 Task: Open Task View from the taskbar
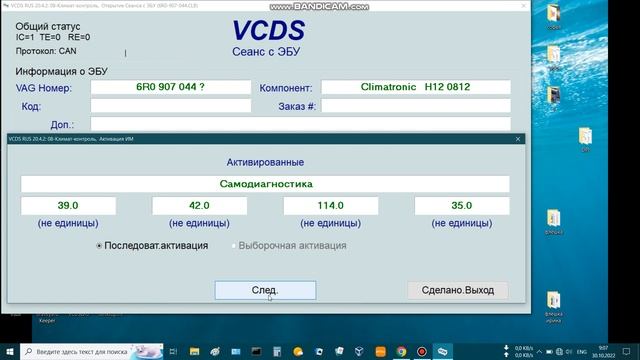[173, 351]
